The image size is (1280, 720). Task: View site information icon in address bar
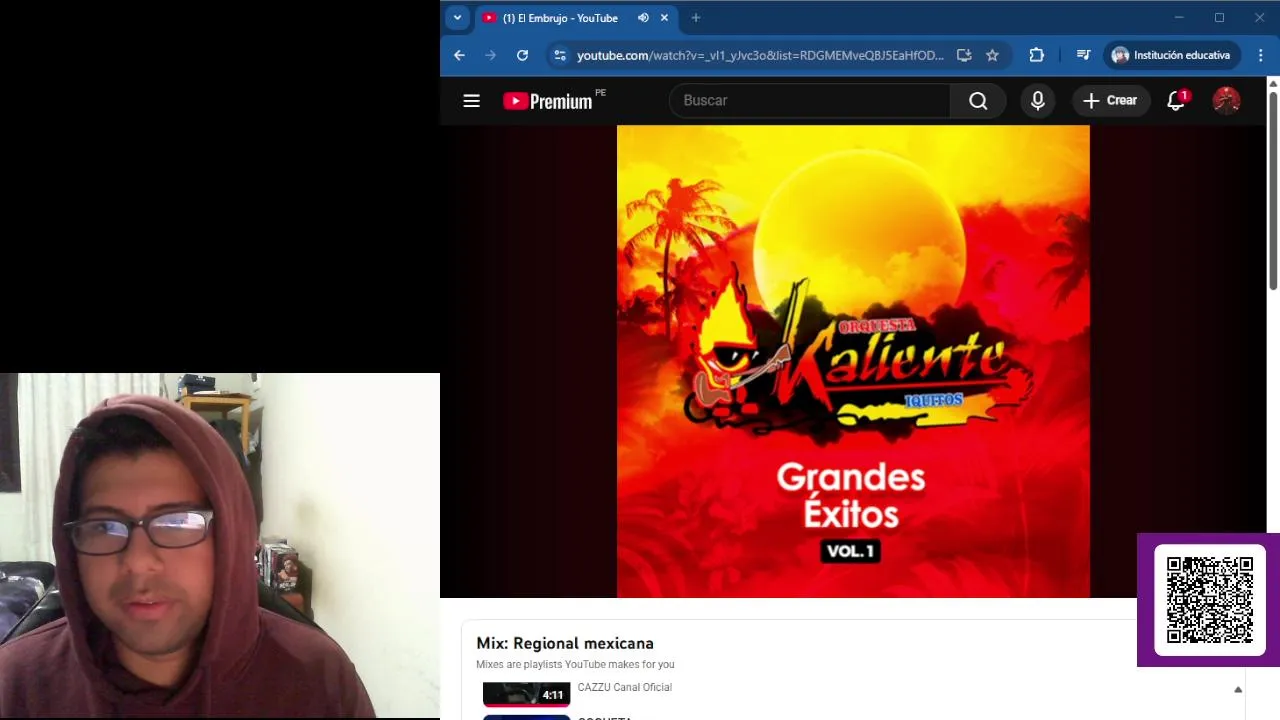pyautogui.click(x=559, y=55)
